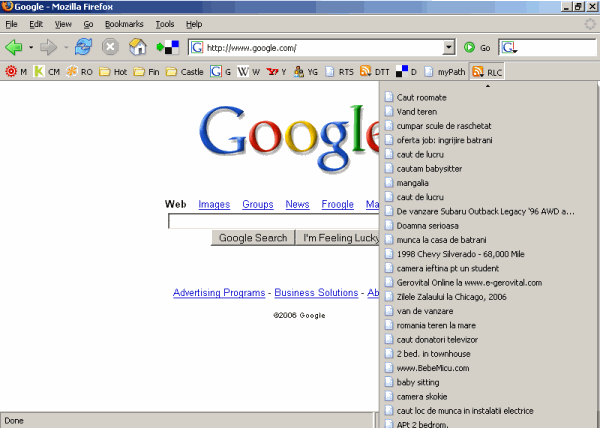Image resolution: width=600 pixels, height=428 pixels.
Task: Open the DTT feed bookmark
Action: tap(375, 72)
